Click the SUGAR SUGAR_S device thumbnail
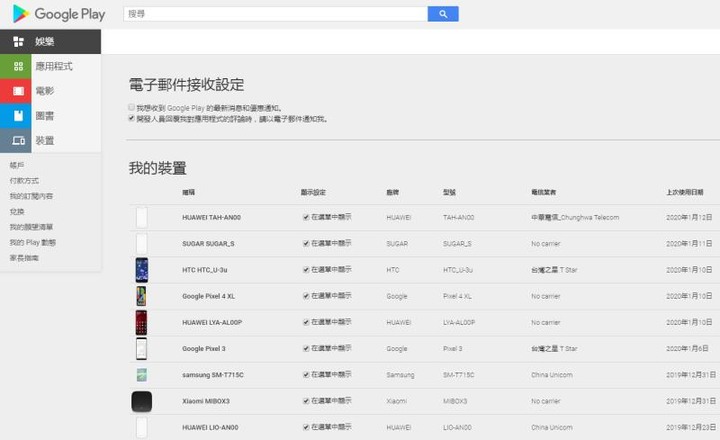This screenshot has height=440, width=720. pos(142,243)
